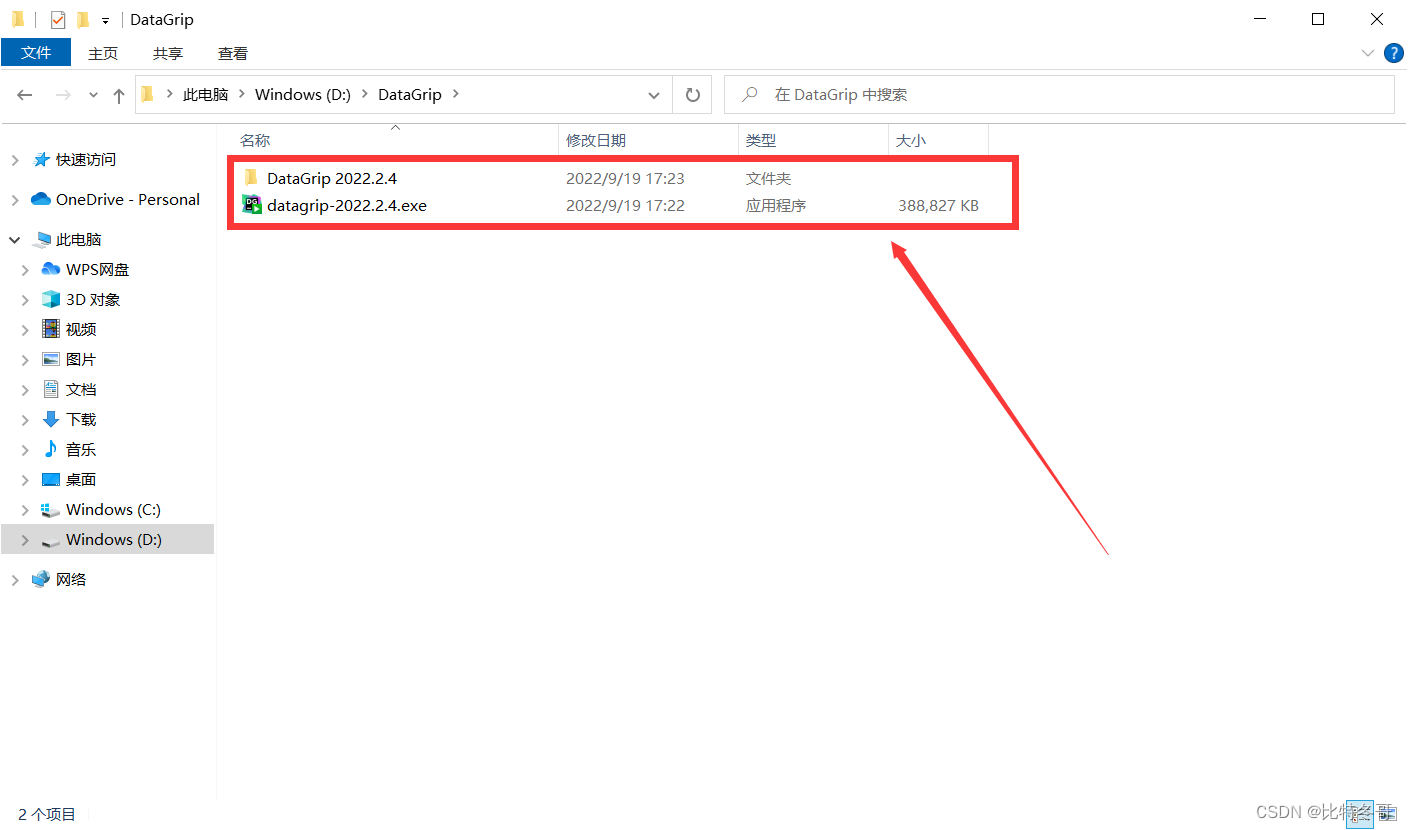Select WPS网盘 in the navigation pane
Image resolution: width=1408 pixels, height=830 pixels.
click(98, 270)
